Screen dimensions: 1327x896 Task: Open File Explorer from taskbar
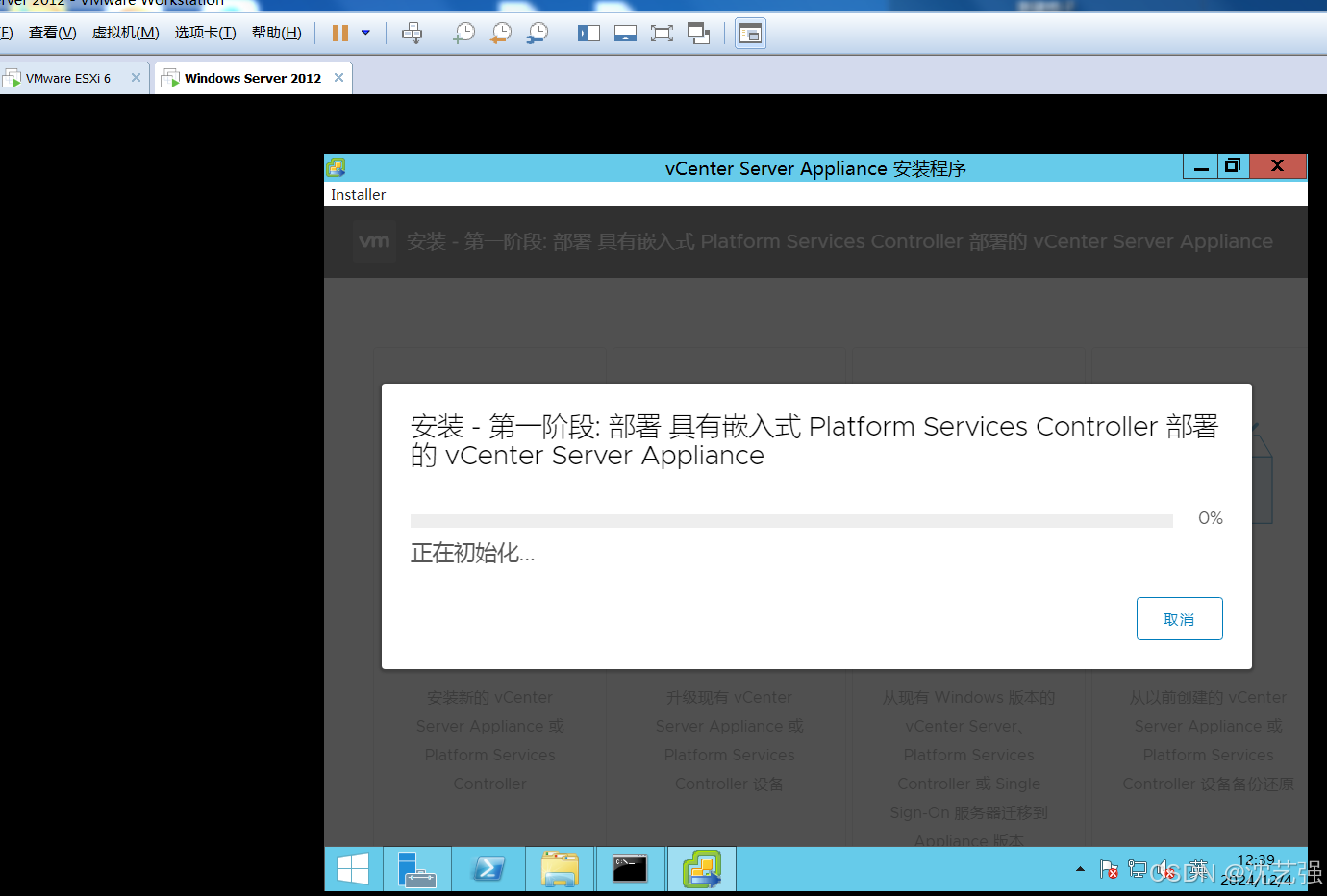[x=560, y=869]
